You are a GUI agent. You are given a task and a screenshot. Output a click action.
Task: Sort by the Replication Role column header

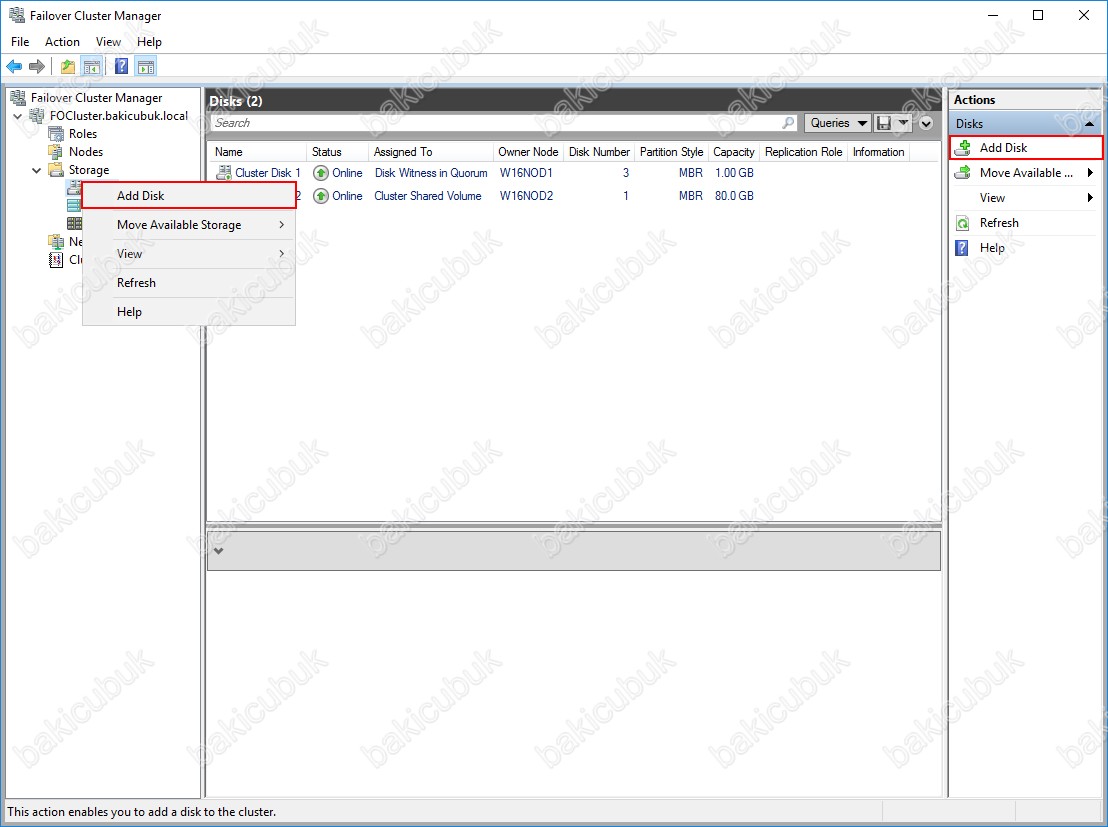[x=804, y=152]
